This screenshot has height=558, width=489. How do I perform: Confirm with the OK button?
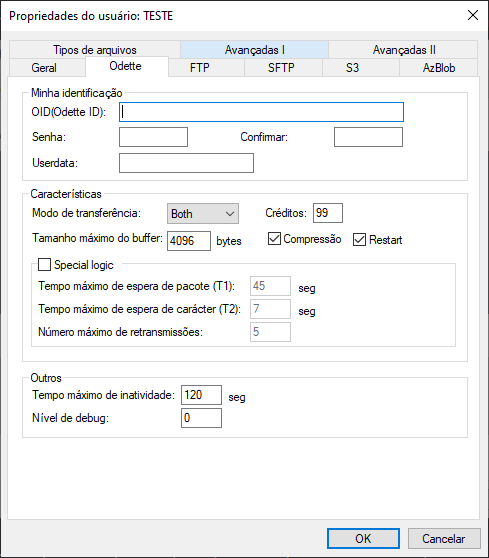[x=363, y=538]
